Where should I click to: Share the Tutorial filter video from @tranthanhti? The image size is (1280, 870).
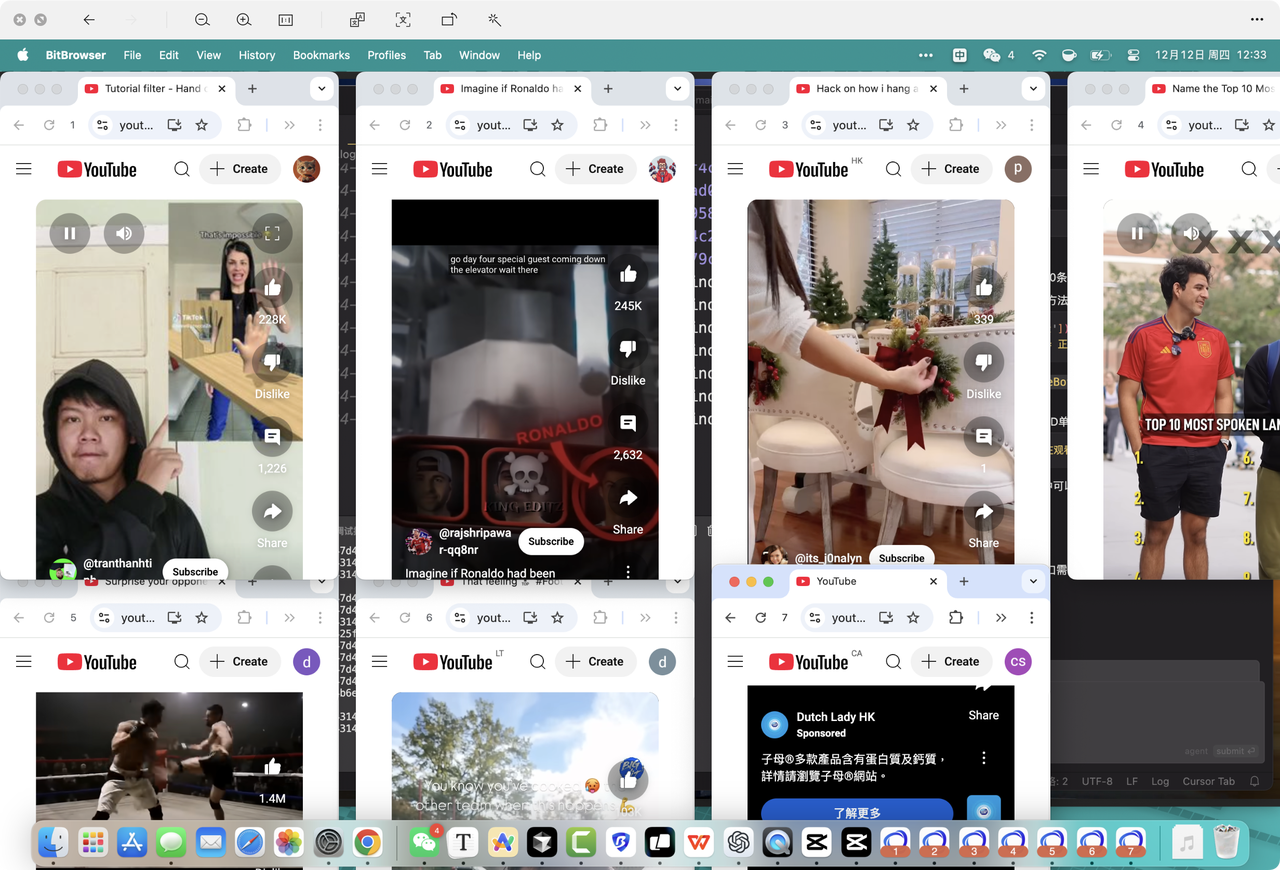tap(272, 511)
